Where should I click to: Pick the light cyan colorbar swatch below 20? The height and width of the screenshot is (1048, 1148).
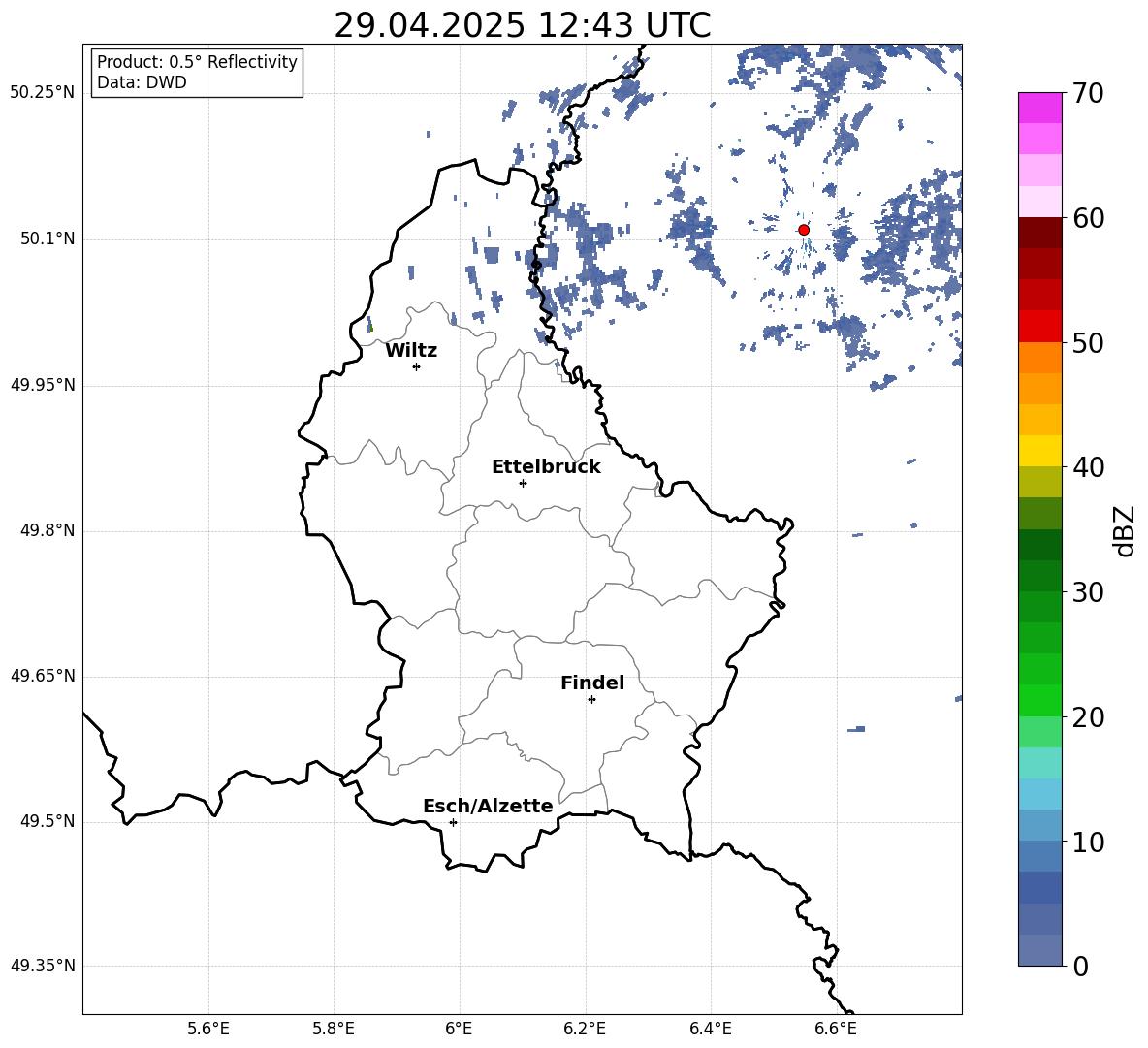click(1039, 763)
